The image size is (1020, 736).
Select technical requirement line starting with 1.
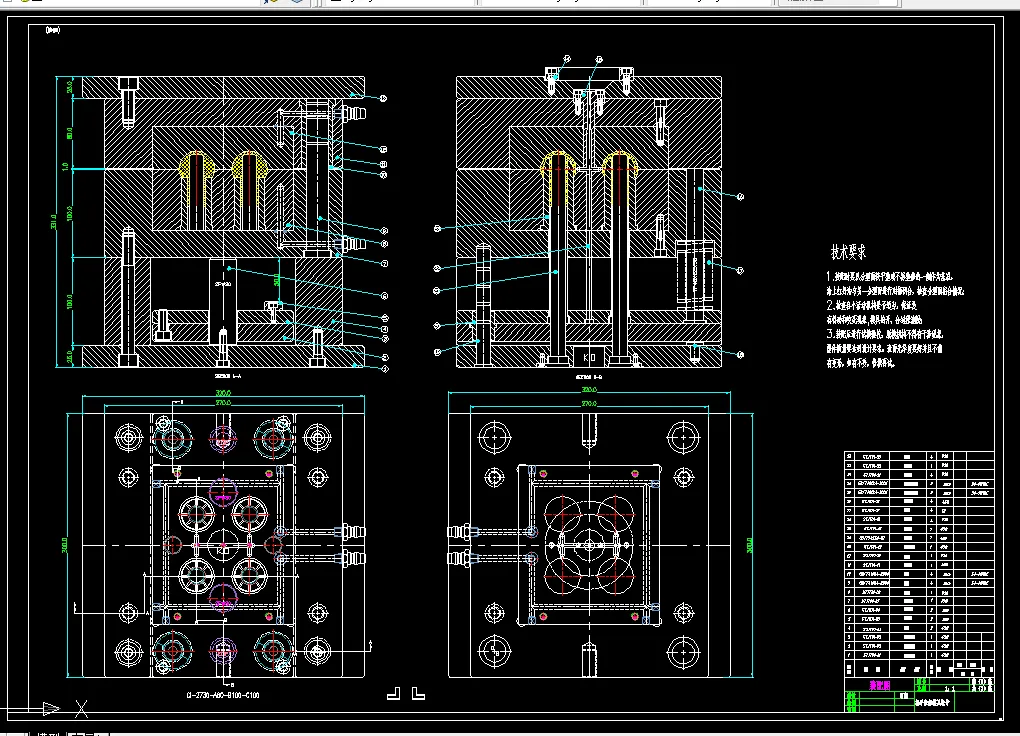(890, 277)
